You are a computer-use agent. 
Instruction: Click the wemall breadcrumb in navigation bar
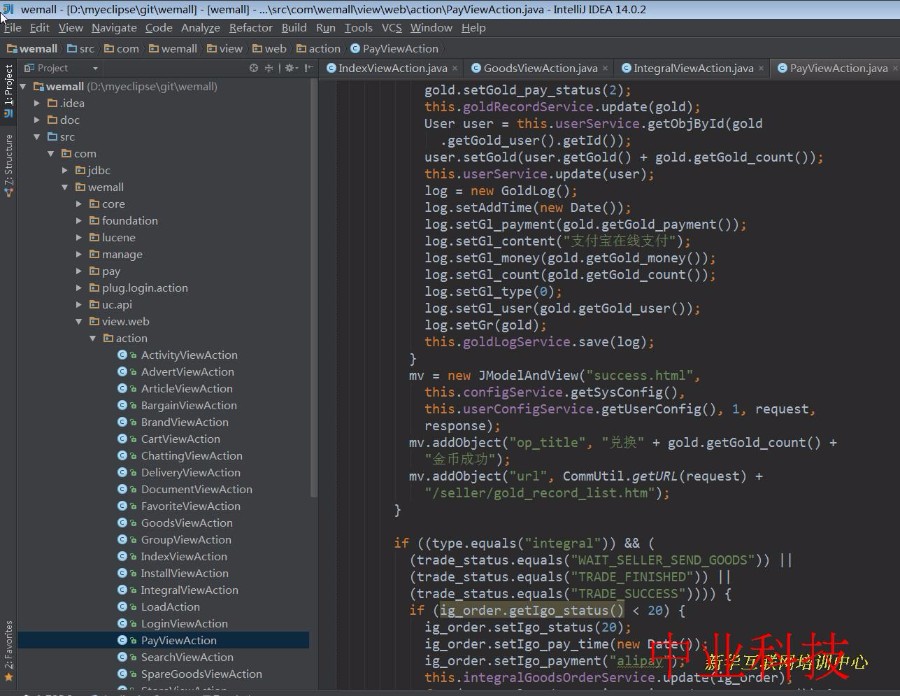click(32, 48)
